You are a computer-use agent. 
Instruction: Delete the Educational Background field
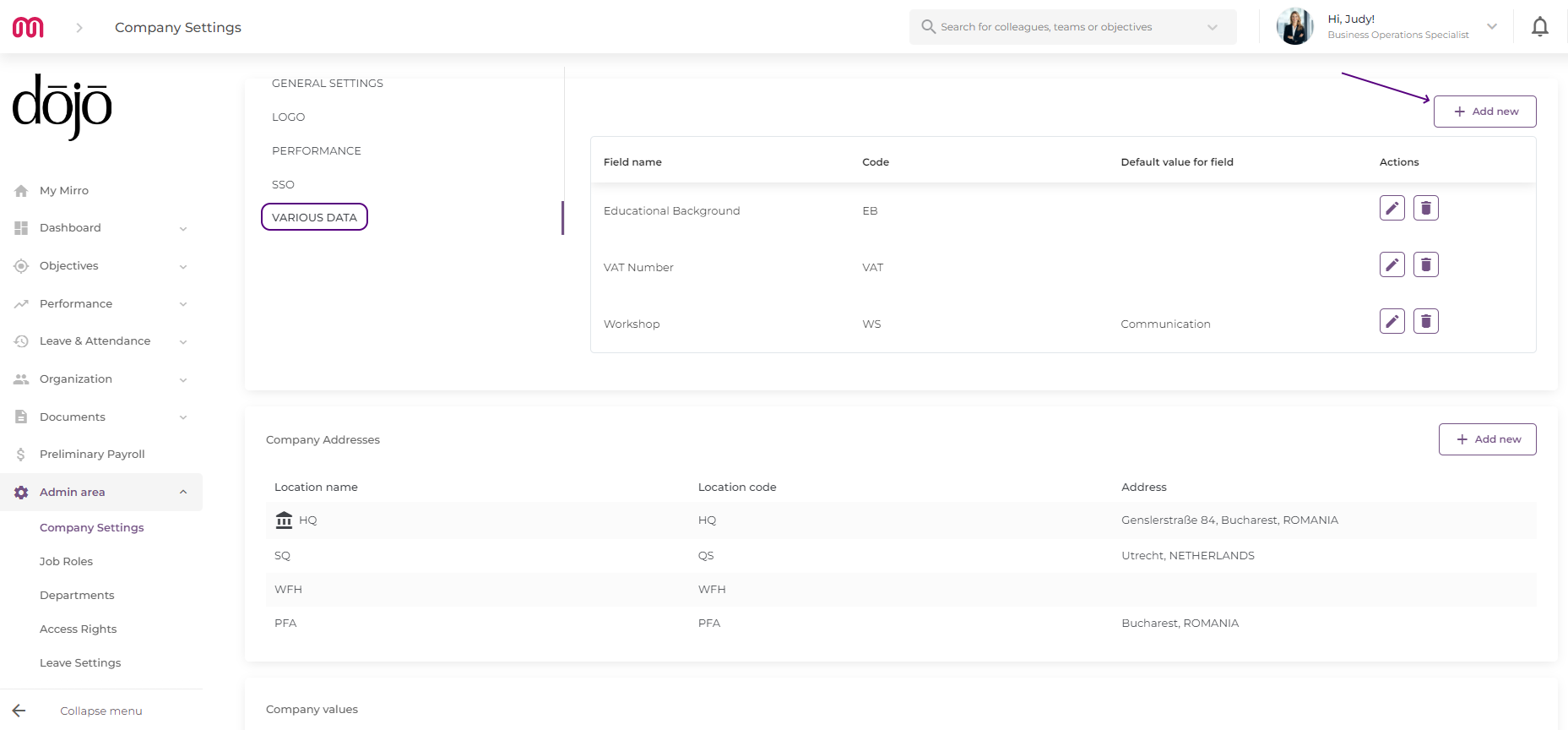tap(1426, 208)
